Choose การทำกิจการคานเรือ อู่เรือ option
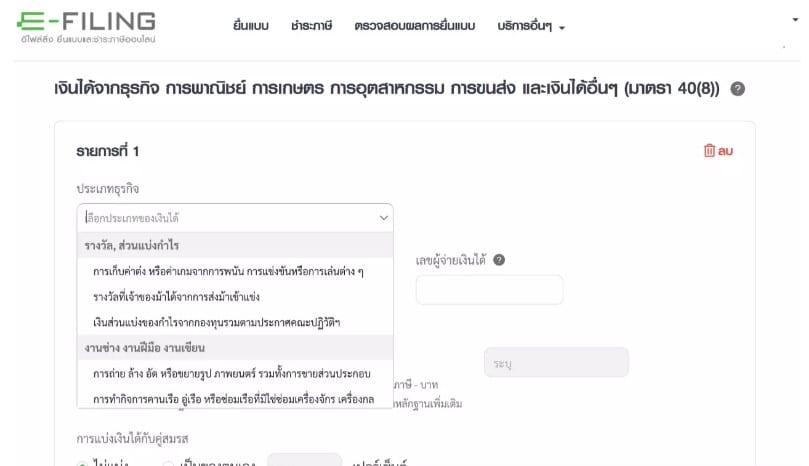The width and height of the screenshot is (809, 466). [x=235, y=398]
